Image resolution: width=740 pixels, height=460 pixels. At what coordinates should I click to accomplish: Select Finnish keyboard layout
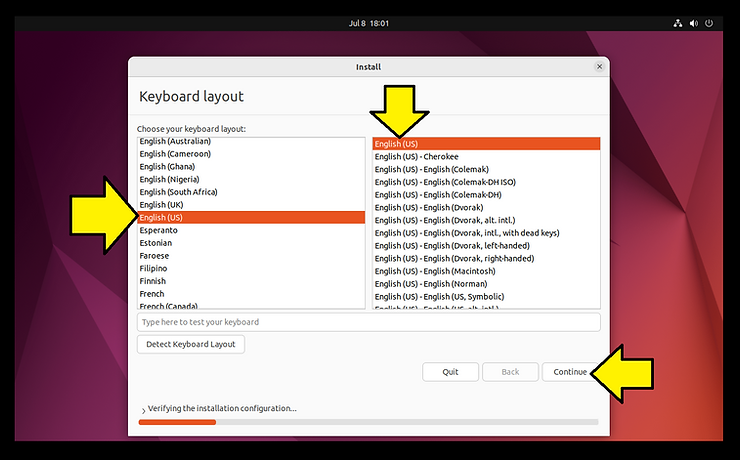(x=251, y=281)
